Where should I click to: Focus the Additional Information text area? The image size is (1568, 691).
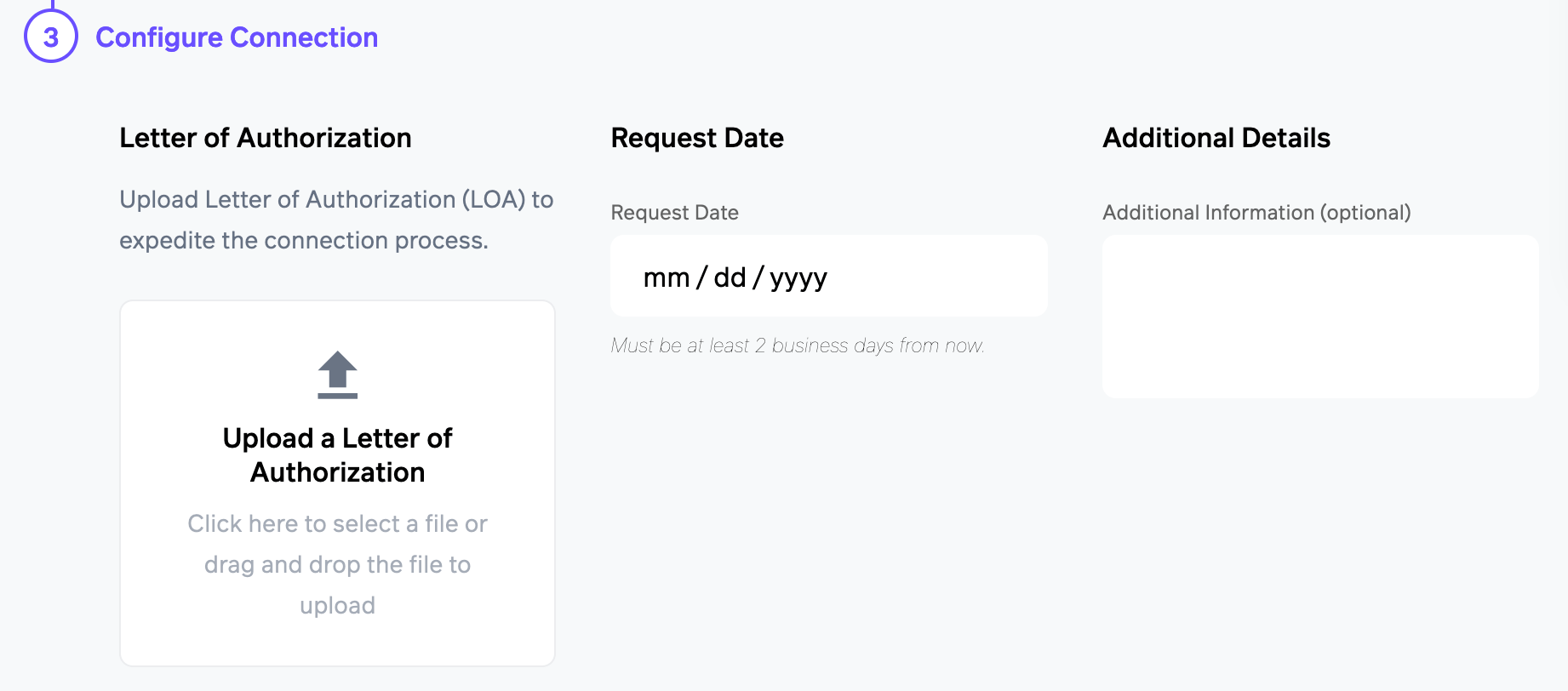click(1319, 317)
